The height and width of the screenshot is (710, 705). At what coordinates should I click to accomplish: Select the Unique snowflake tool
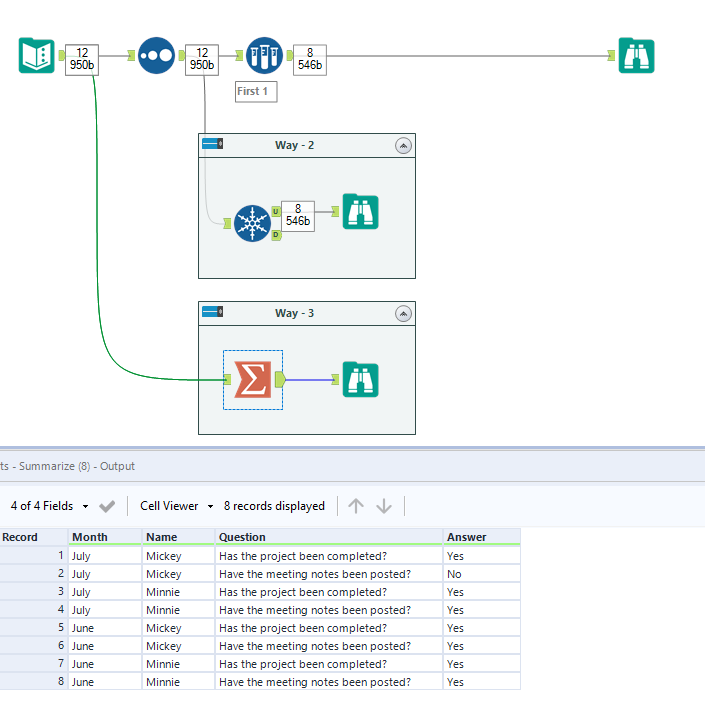pyautogui.click(x=252, y=223)
